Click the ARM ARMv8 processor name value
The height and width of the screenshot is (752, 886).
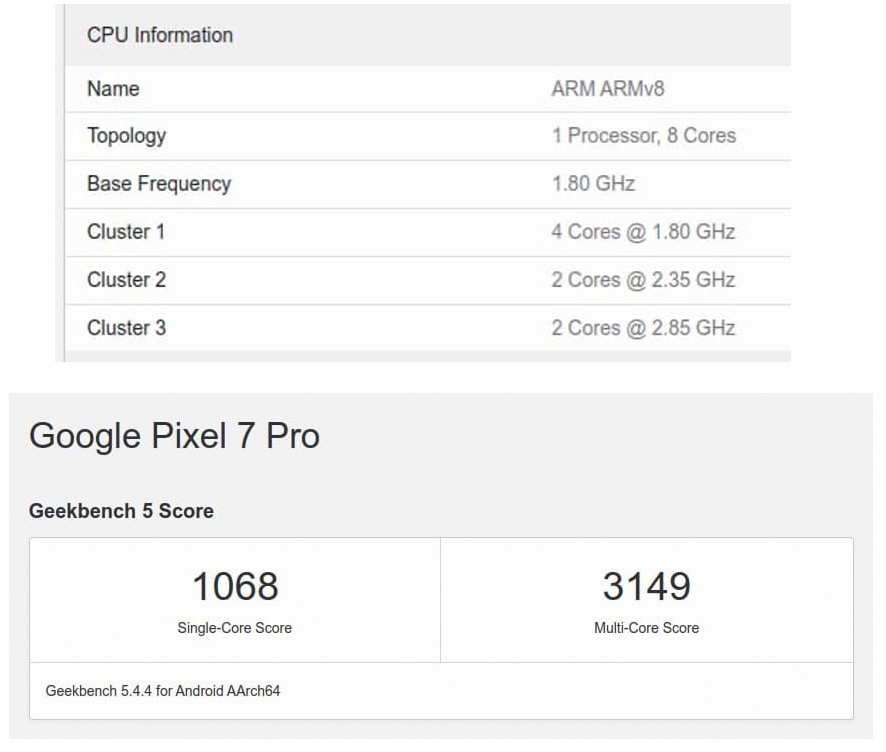(608, 89)
